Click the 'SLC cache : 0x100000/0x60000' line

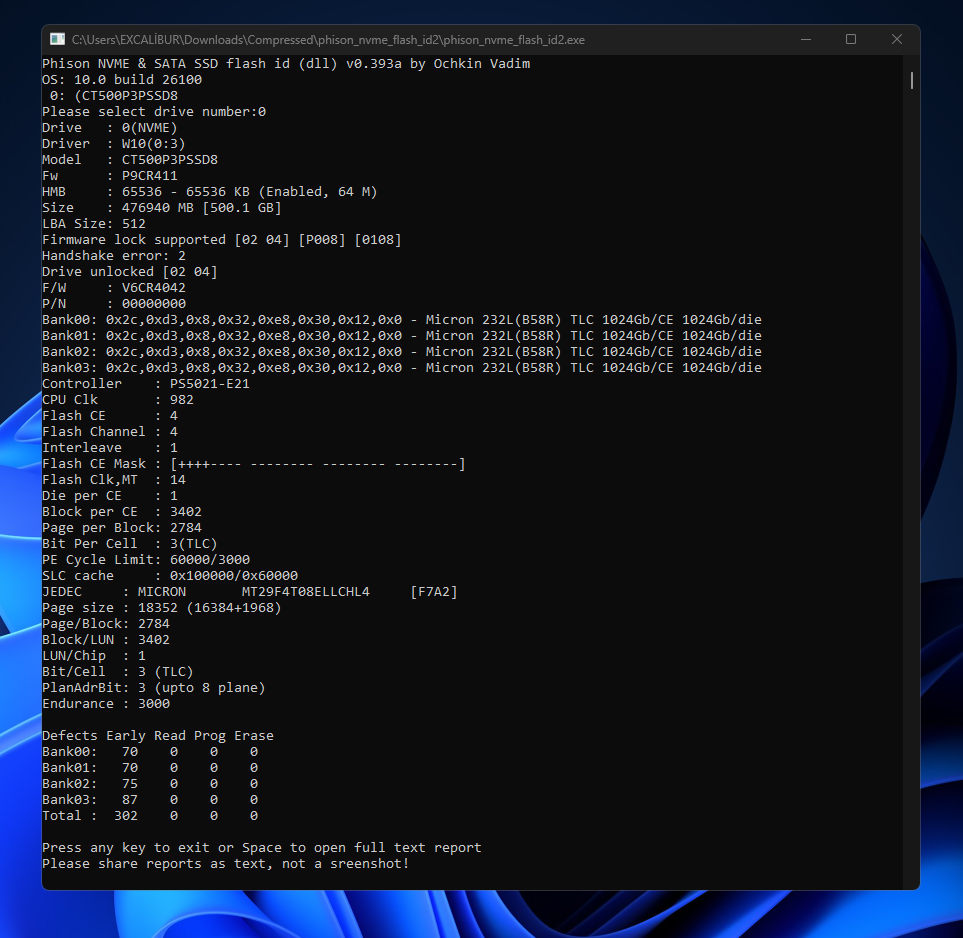click(x=170, y=575)
